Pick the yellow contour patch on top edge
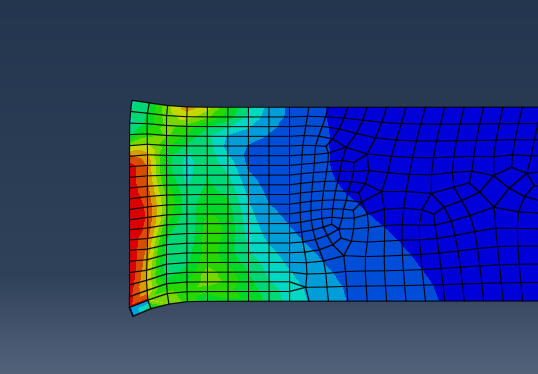This screenshot has width=538, height=374. tap(187, 111)
